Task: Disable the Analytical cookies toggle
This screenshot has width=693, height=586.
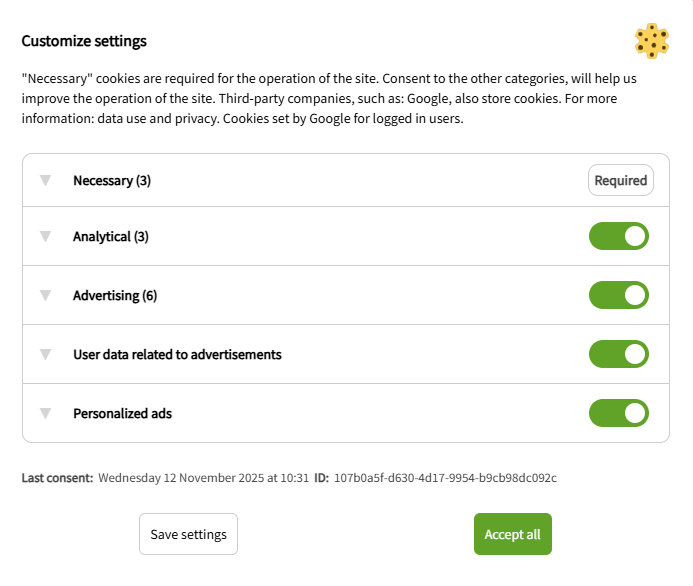Action: pyautogui.click(x=619, y=237)
